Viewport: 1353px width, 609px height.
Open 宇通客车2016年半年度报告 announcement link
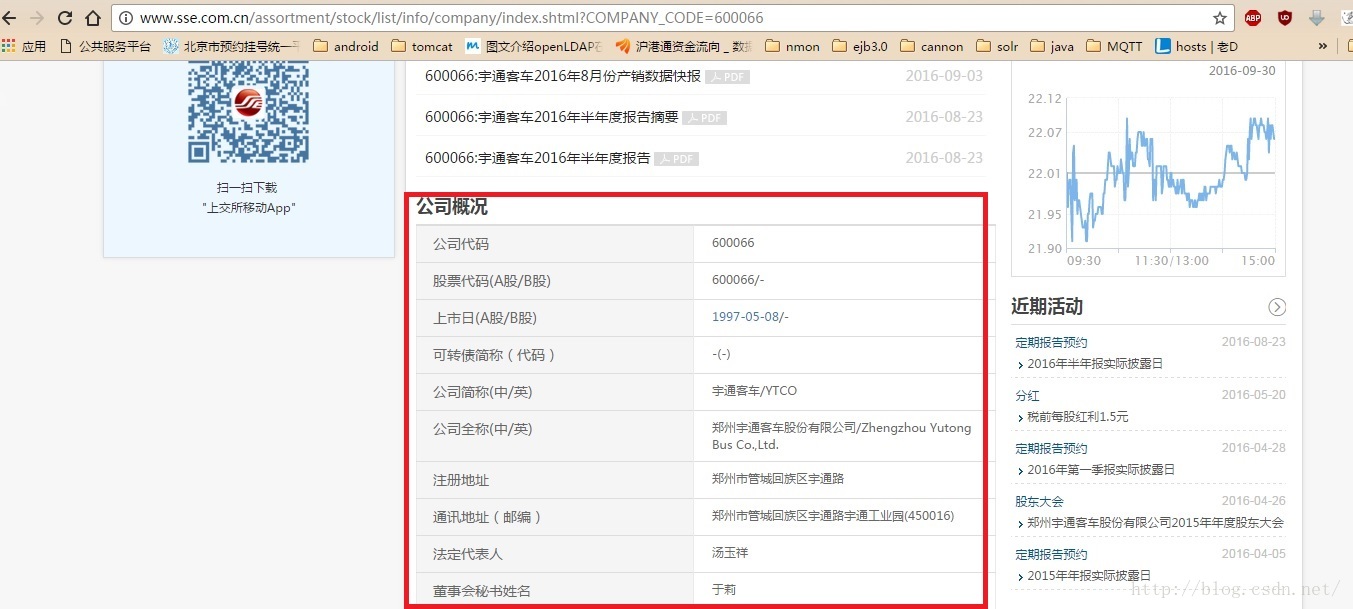coord(538,158)
